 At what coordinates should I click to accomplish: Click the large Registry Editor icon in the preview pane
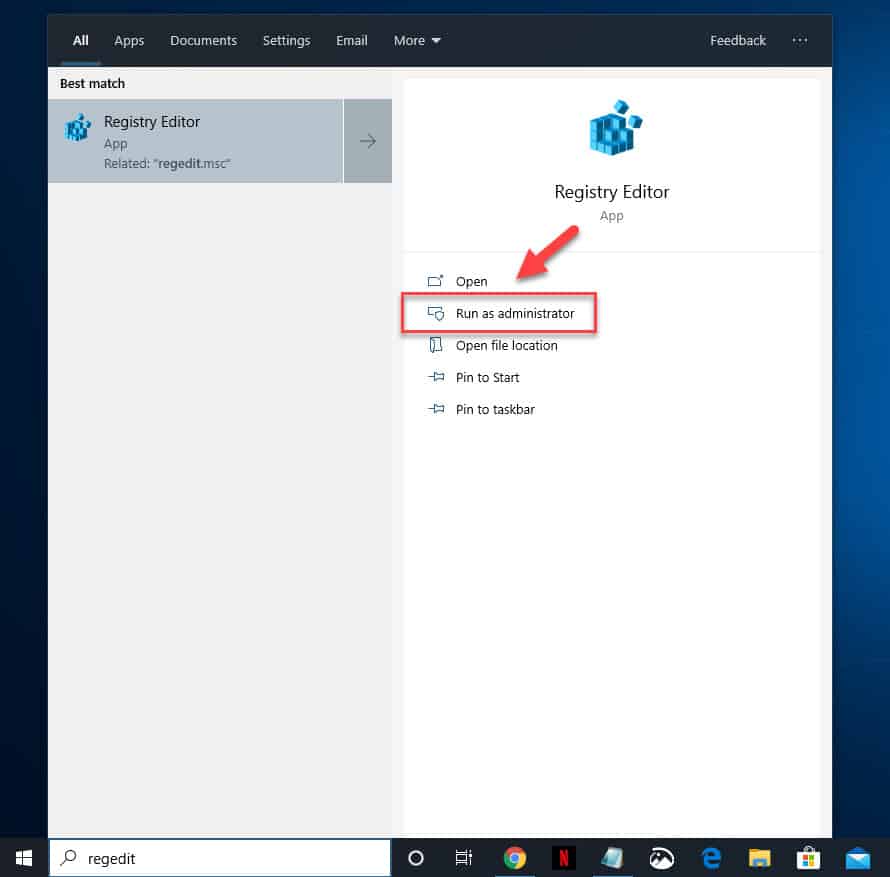[615, 128]
